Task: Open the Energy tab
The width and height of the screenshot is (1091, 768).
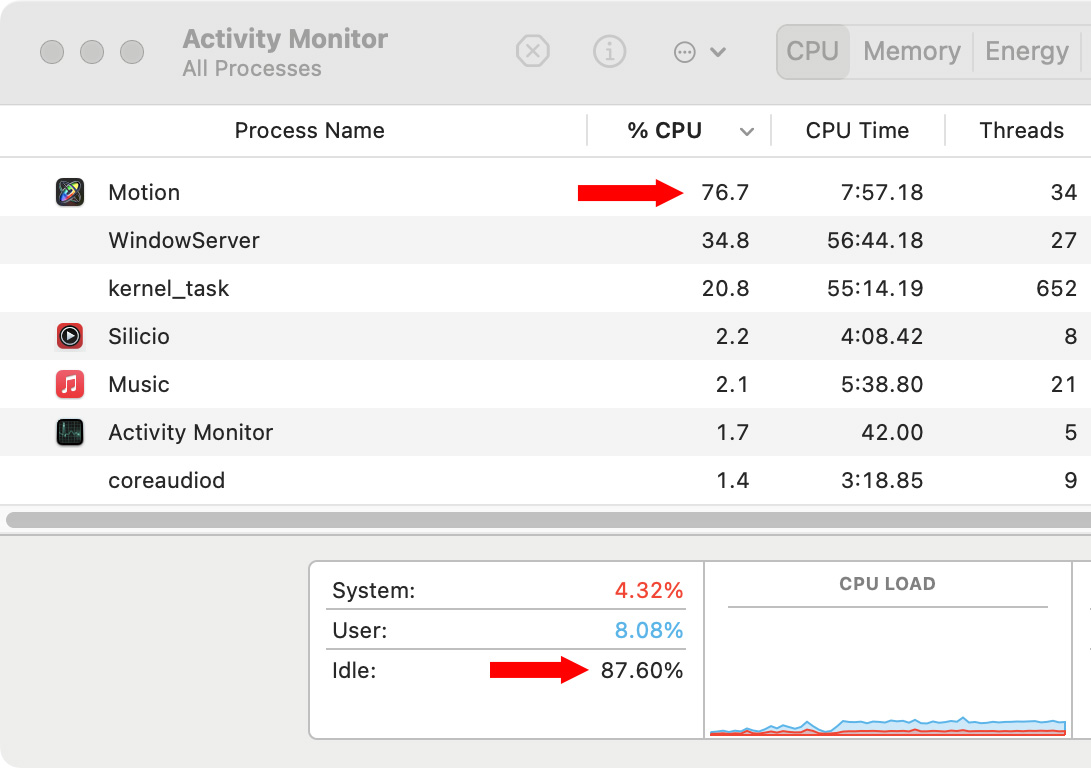Action: click(x=1026, y=51)
